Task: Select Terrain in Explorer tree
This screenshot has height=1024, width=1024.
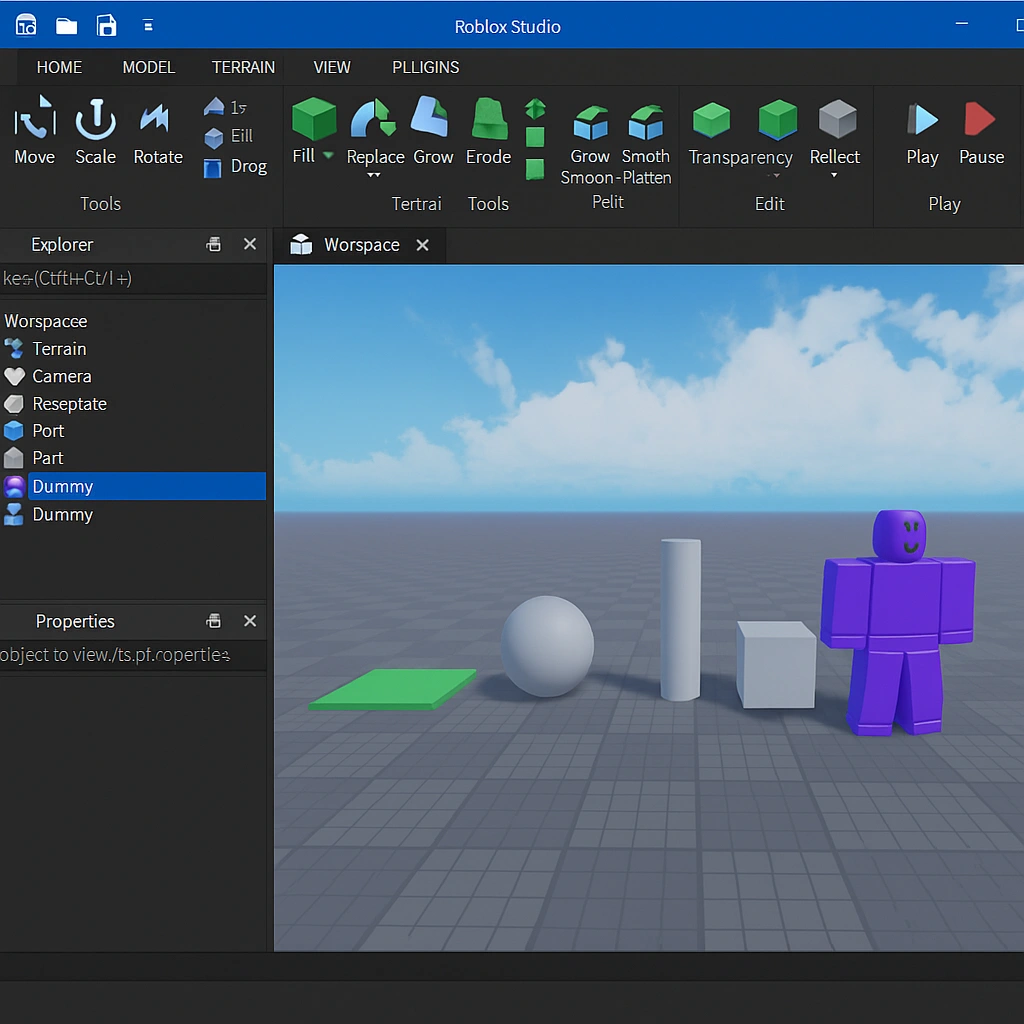Action: [x=59, y=349]
